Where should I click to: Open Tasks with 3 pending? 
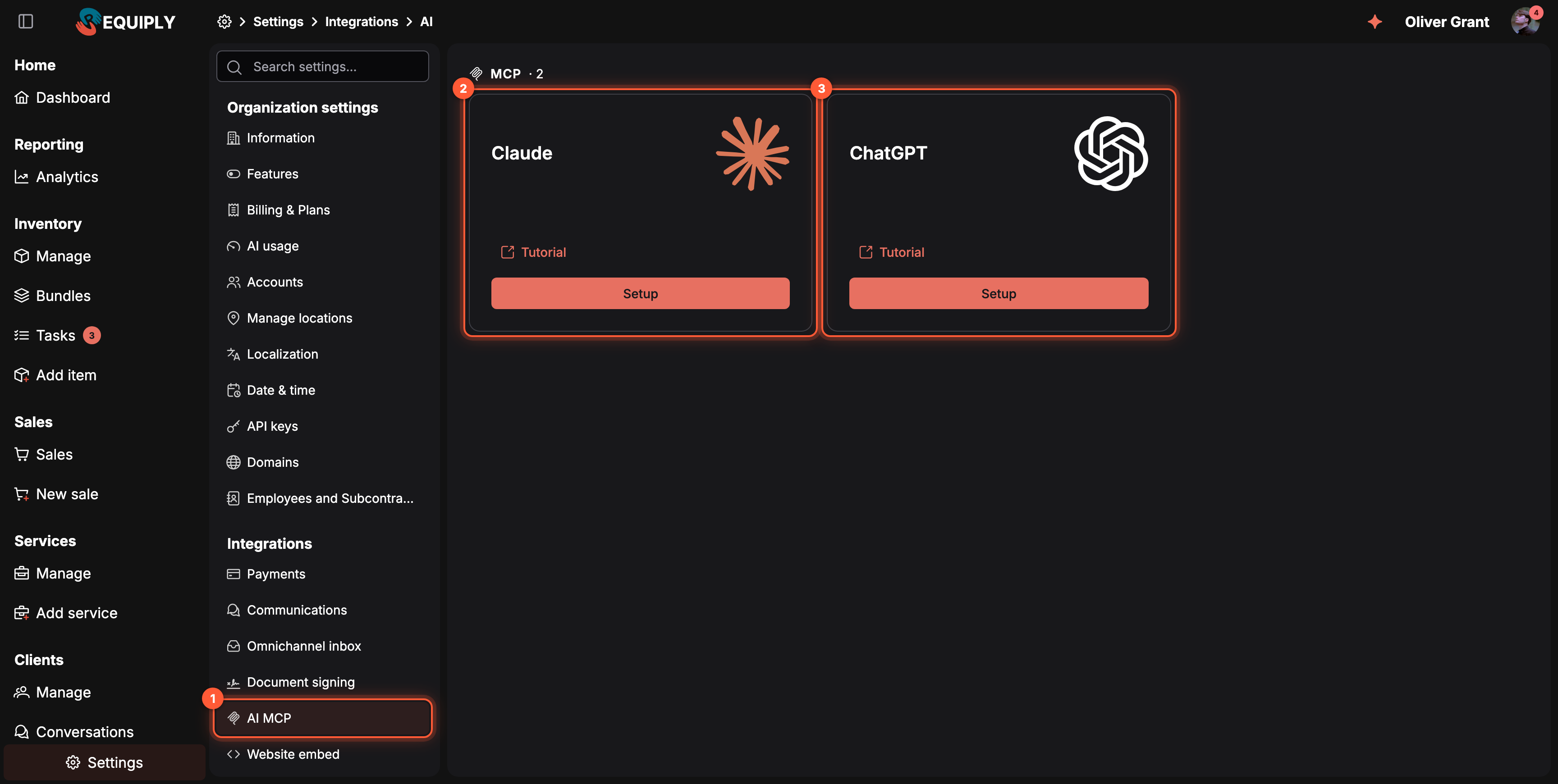(x=57, y=335)
